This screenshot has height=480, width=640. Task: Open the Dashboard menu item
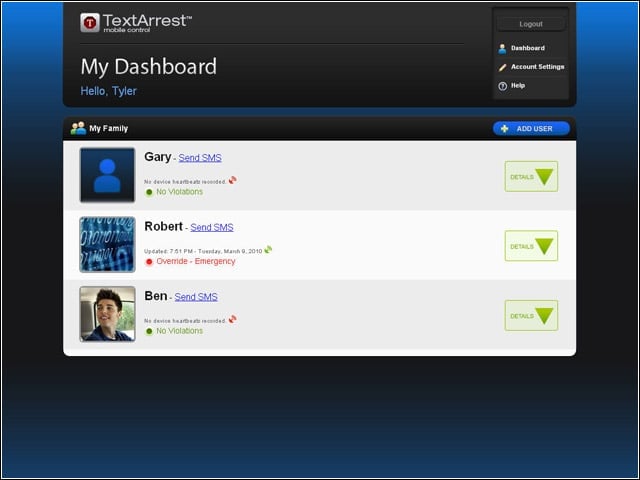click(x=528, y=48)
